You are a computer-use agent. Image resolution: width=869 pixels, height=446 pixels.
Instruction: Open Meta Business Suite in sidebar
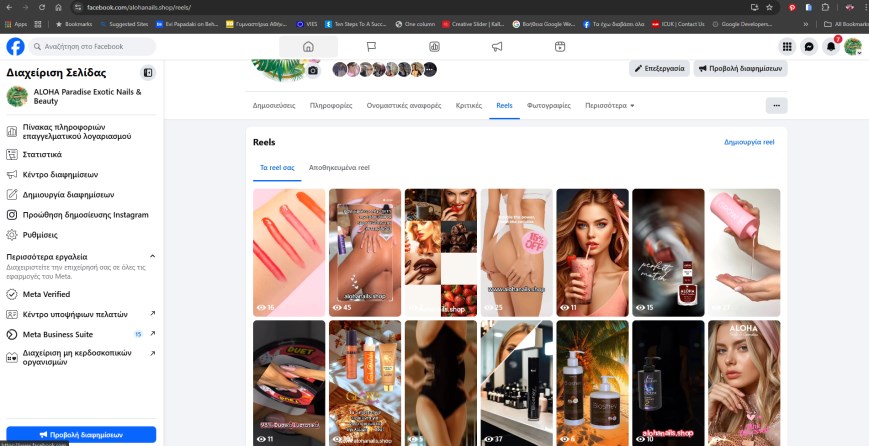[x=58, y=334]
